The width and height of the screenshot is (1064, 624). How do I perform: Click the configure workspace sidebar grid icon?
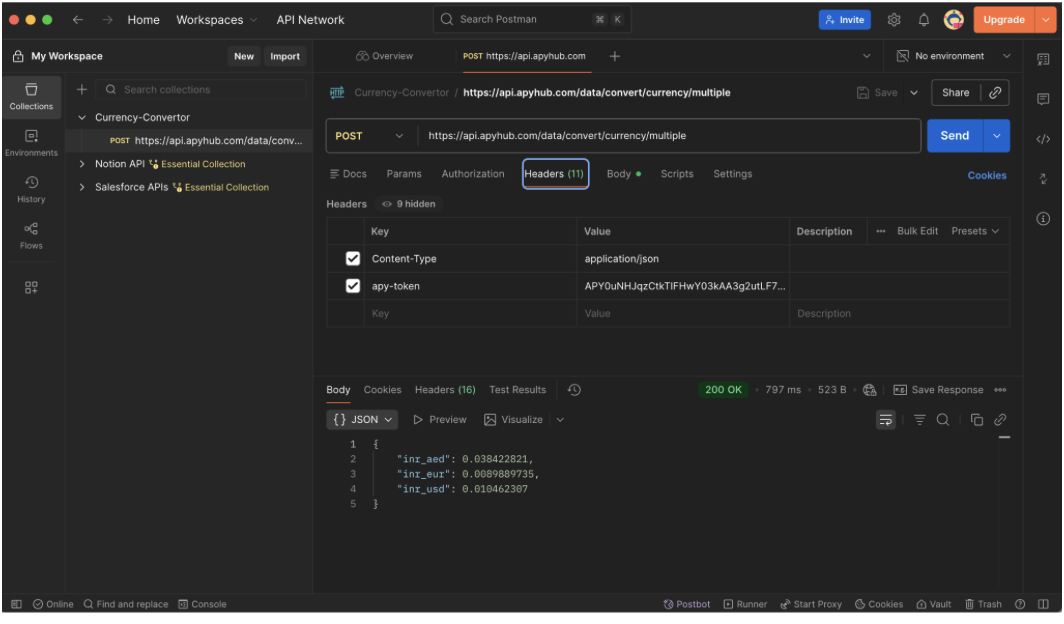click(31, 288)
